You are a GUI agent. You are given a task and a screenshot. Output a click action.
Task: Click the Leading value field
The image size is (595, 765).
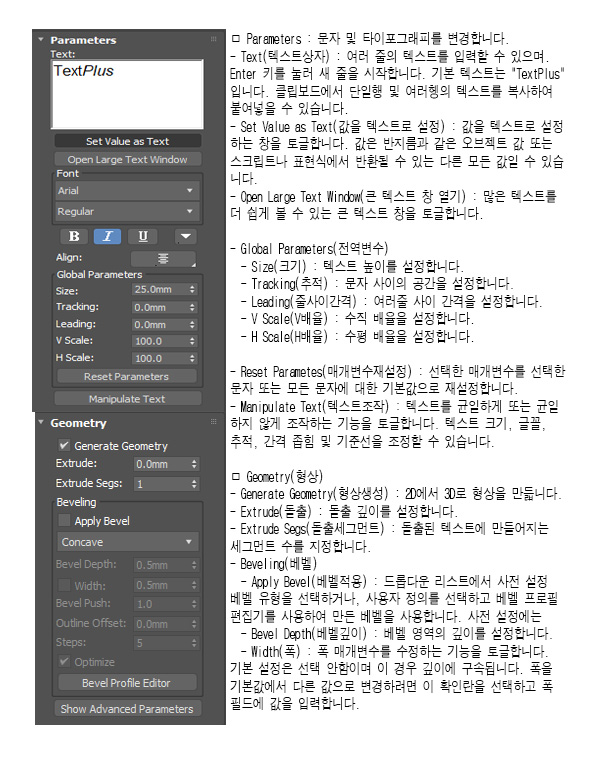click(159, 324)
